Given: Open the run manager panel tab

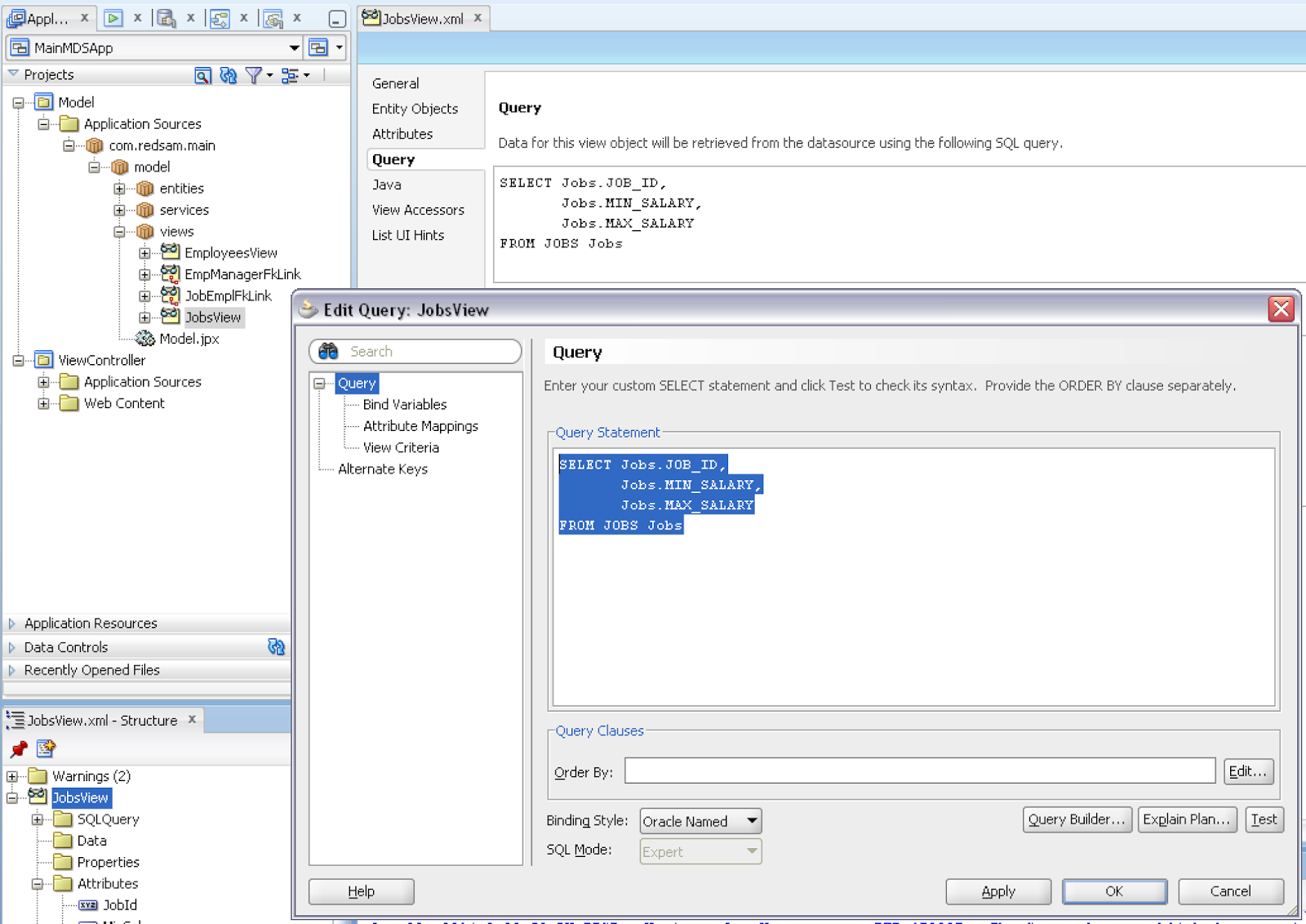Looking at the screenshot, I should coord(113,18).
